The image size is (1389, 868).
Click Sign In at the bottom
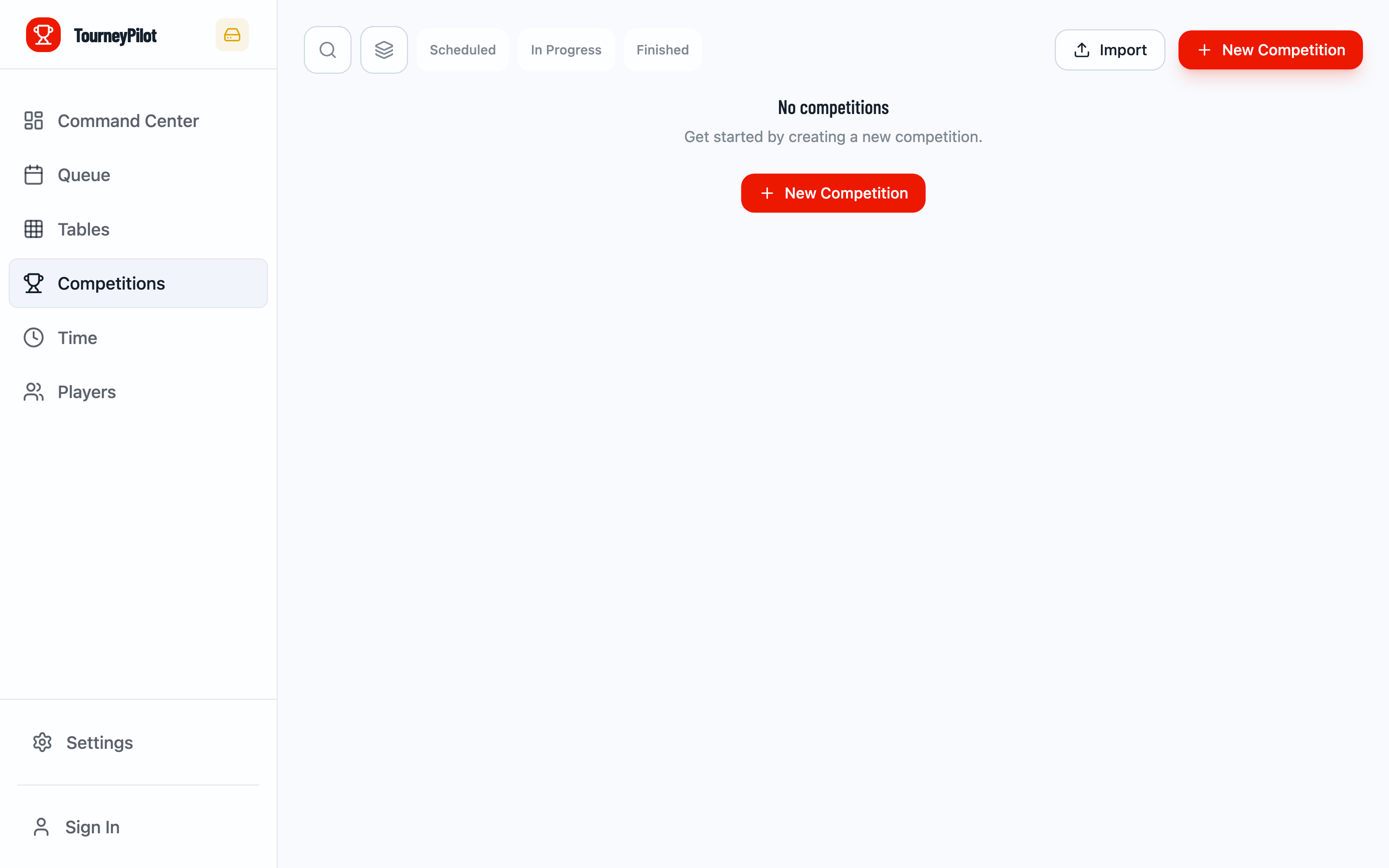(x=91, y=827)
